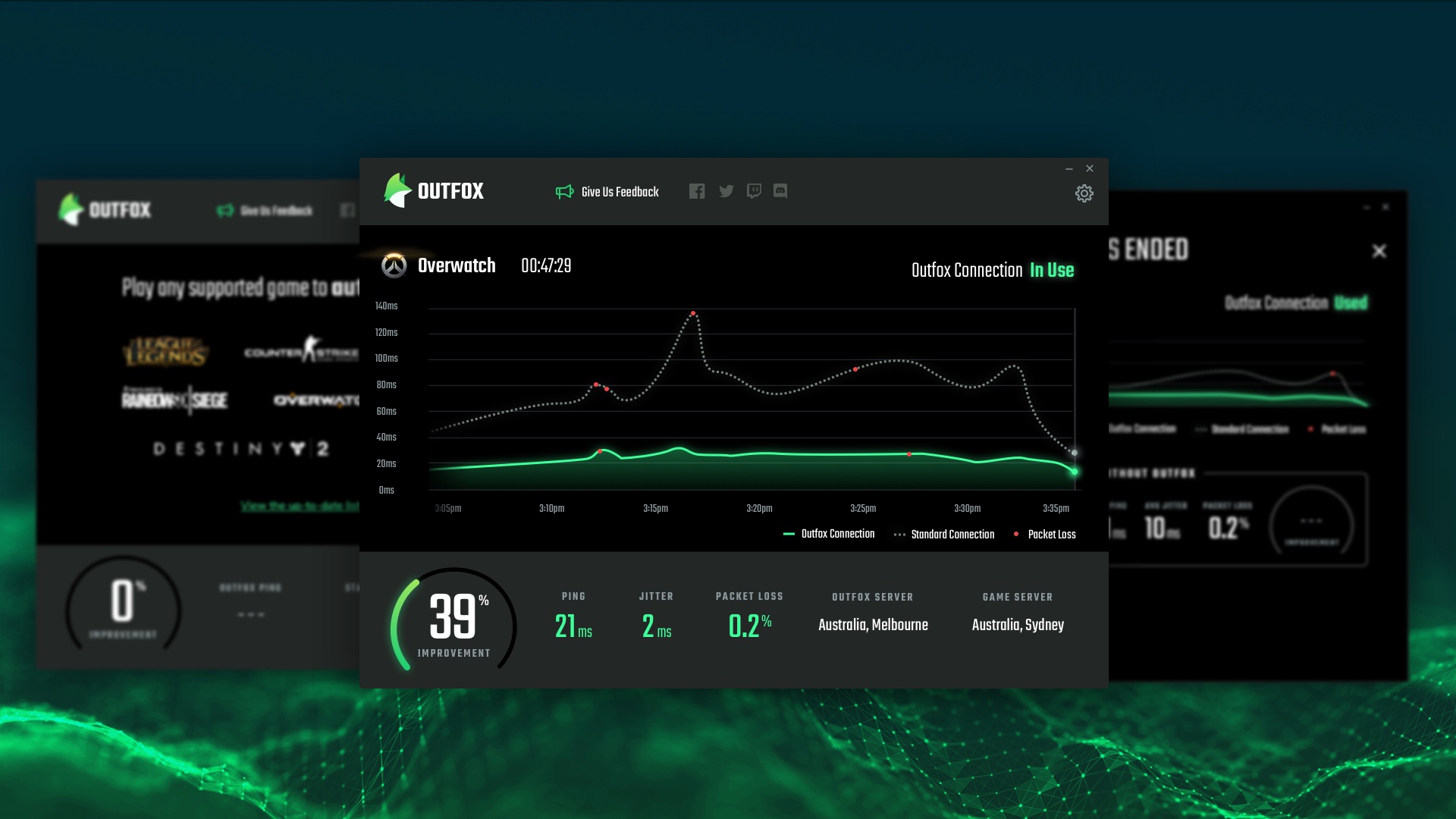
Task: Minimize the Outfox window
Action: click(x=1068, y=169)
